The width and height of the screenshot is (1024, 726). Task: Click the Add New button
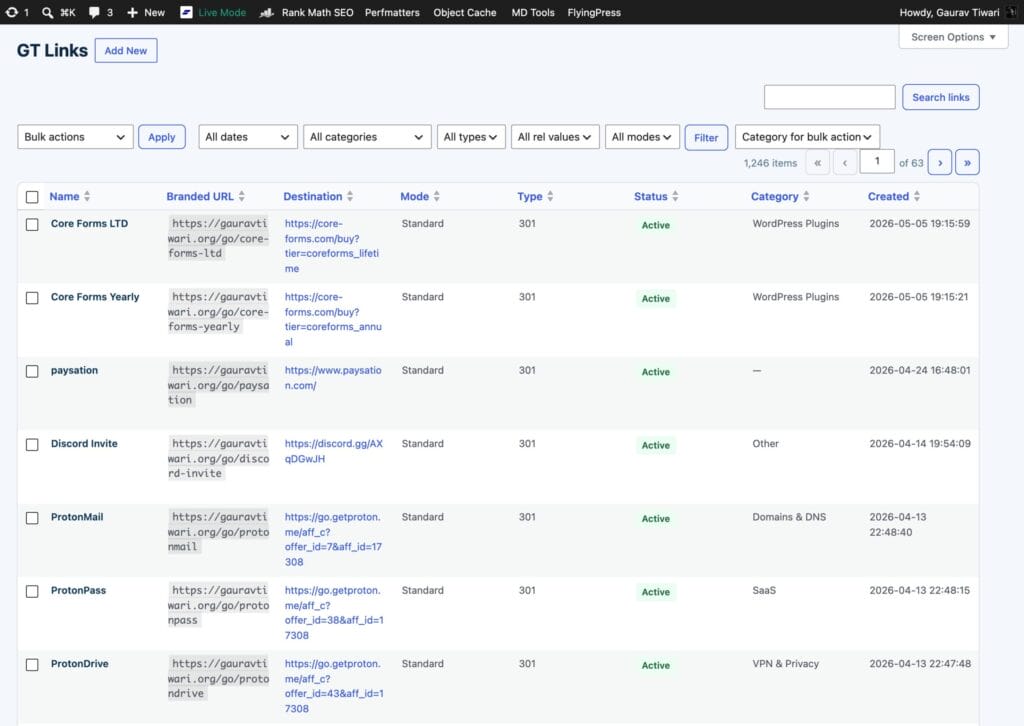[126, 51]
